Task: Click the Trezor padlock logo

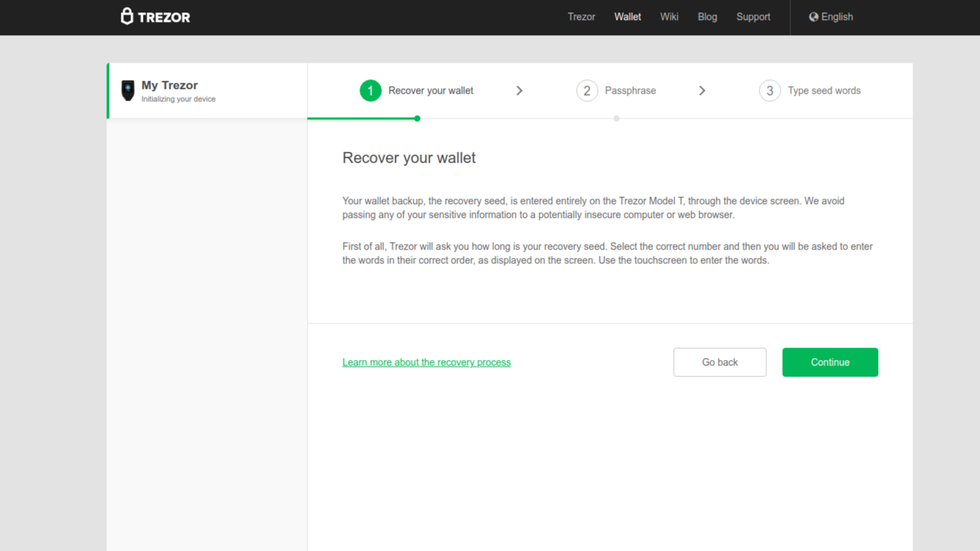Action: pos(127,16)
